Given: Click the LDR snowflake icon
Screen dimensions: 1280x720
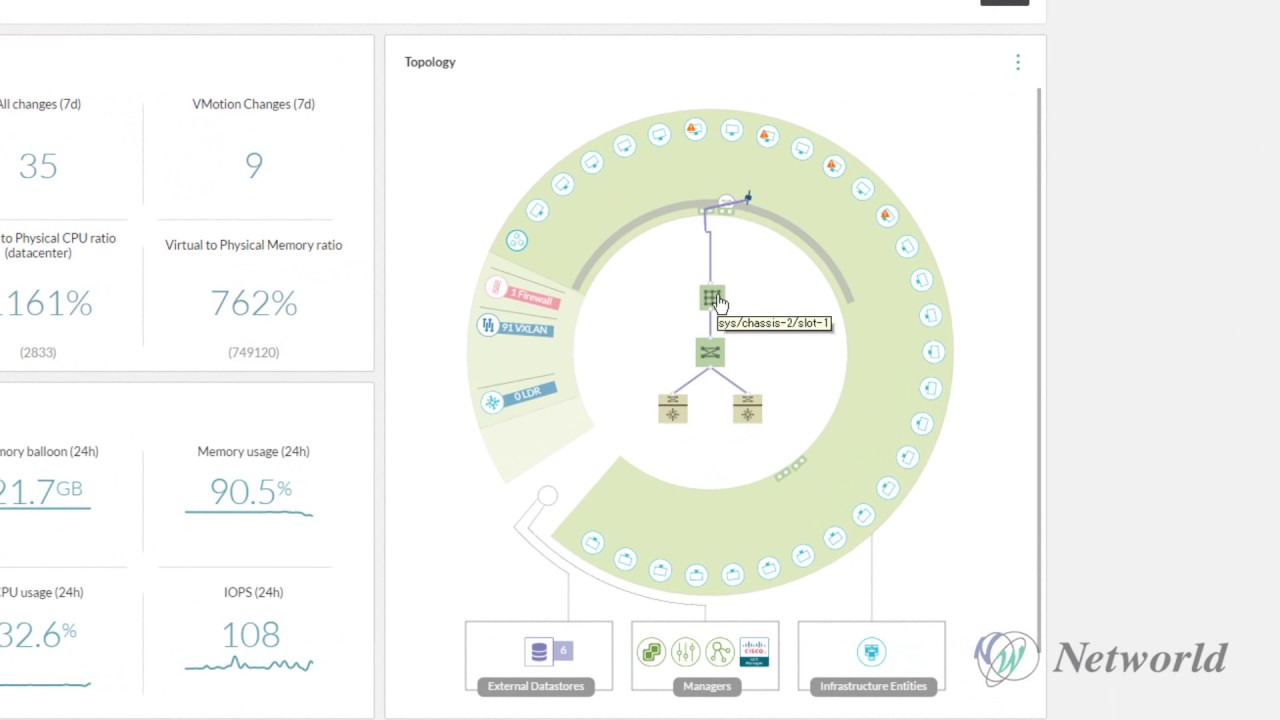Looking at the screenshot, I should point(492,402).
